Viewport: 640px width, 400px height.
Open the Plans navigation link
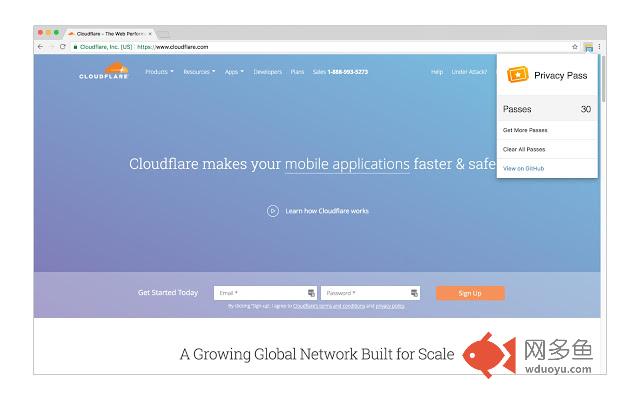297,72
